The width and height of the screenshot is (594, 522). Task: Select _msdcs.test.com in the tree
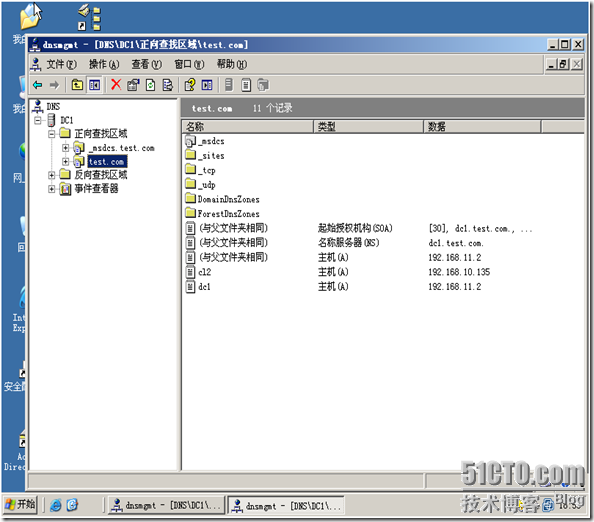[123, 148]
